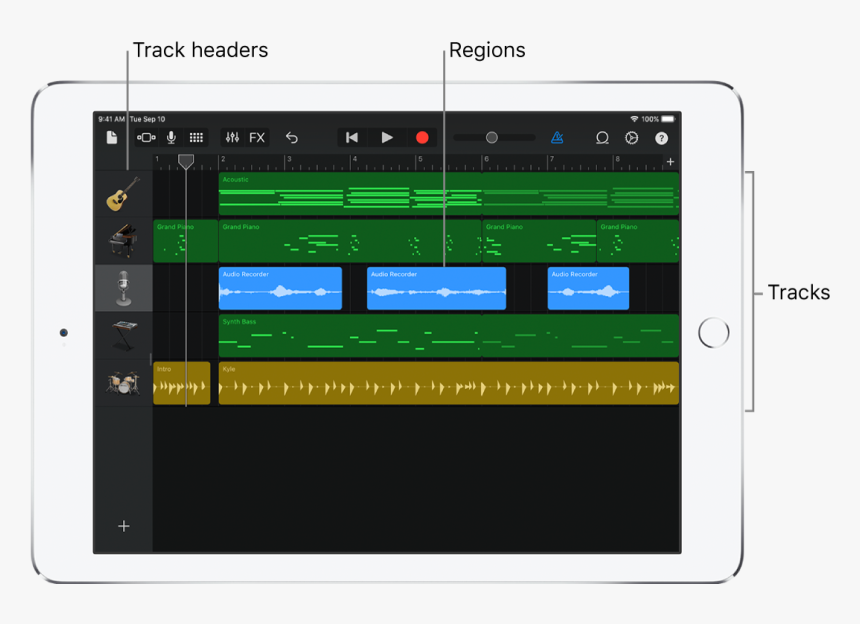Select the drum kit track icon
The image size is (860, 624).
(x=122, y=382)
